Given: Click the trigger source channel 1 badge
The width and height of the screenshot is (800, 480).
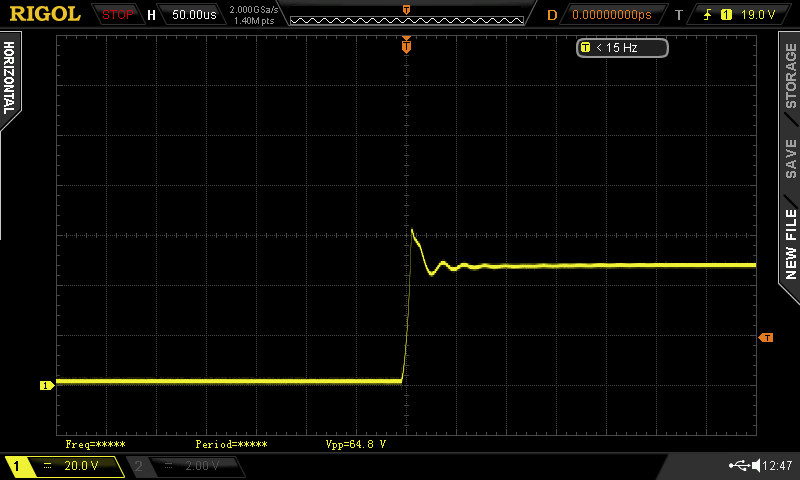Looking at the screenshot, I should point(726,15).
